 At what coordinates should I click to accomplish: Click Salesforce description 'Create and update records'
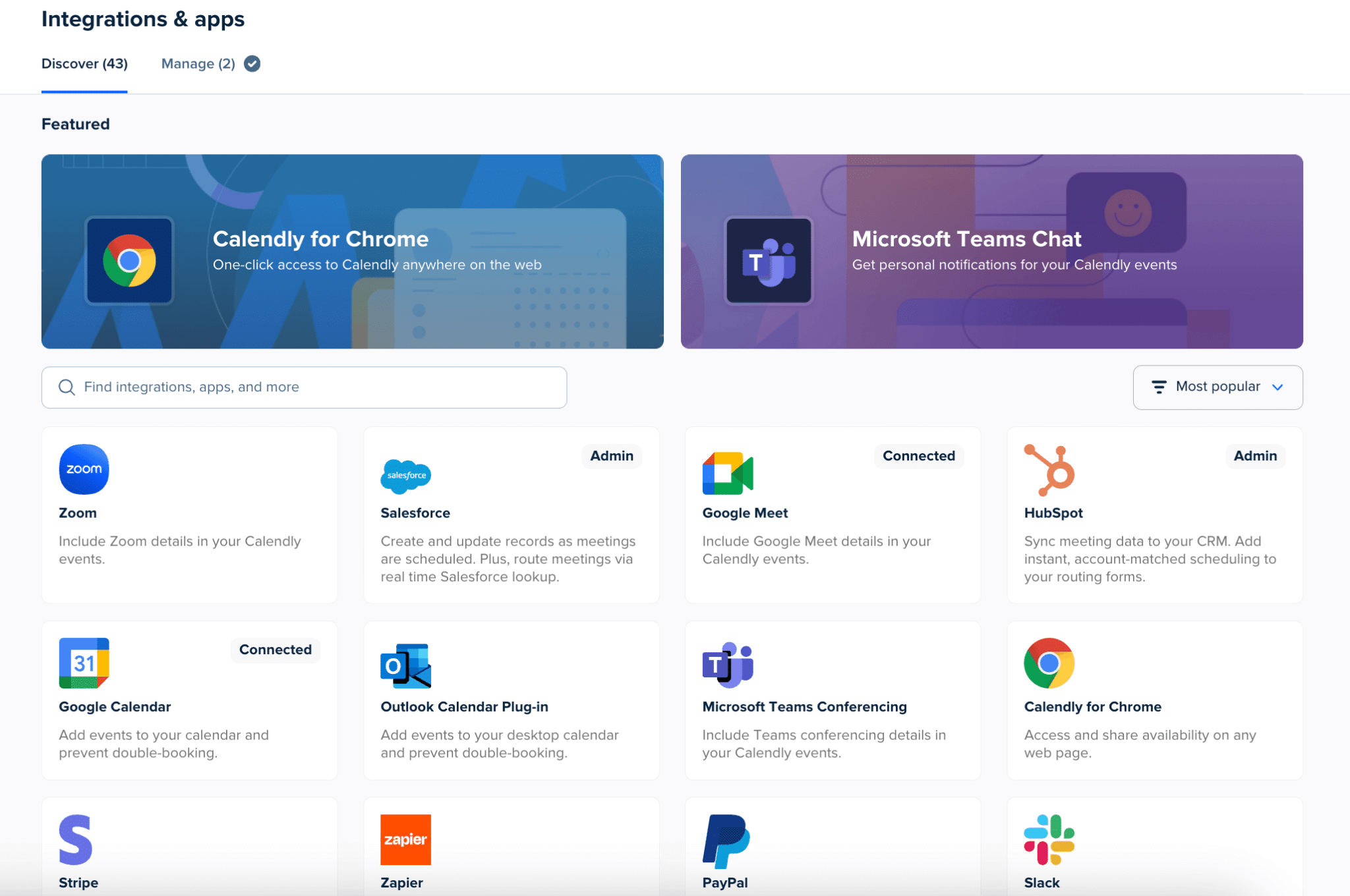point(508,559)
